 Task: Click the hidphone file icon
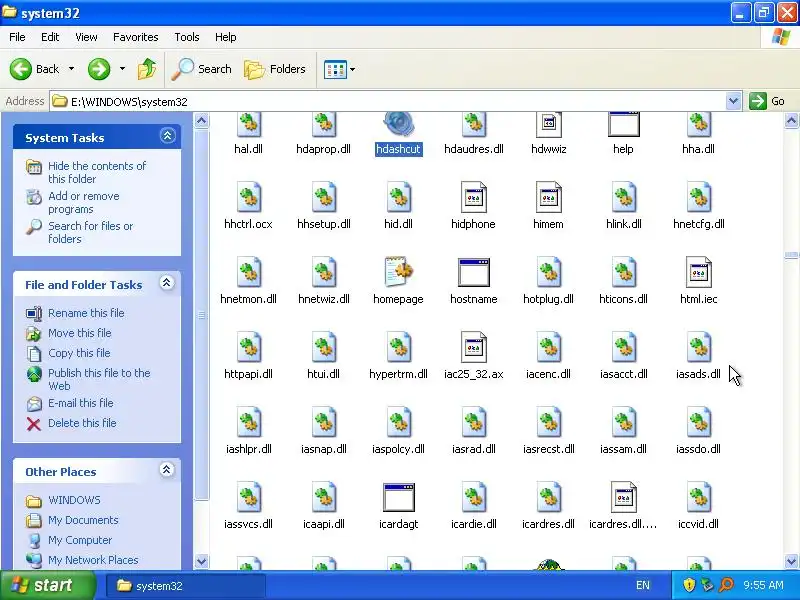click(x=473, y=197)
